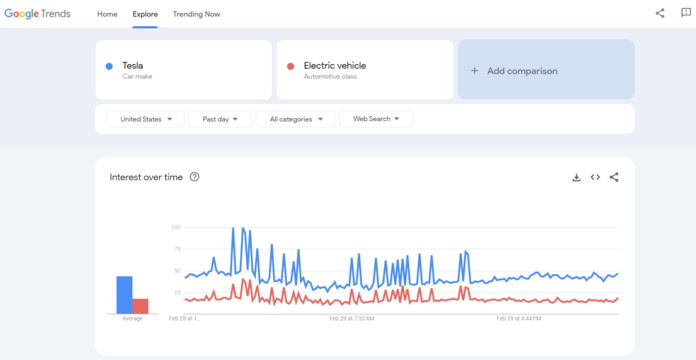Click the Feb 29 at 4:44 PM axis label
The width and height of the screenshot is (696, 360).
(x=518, y=319)
